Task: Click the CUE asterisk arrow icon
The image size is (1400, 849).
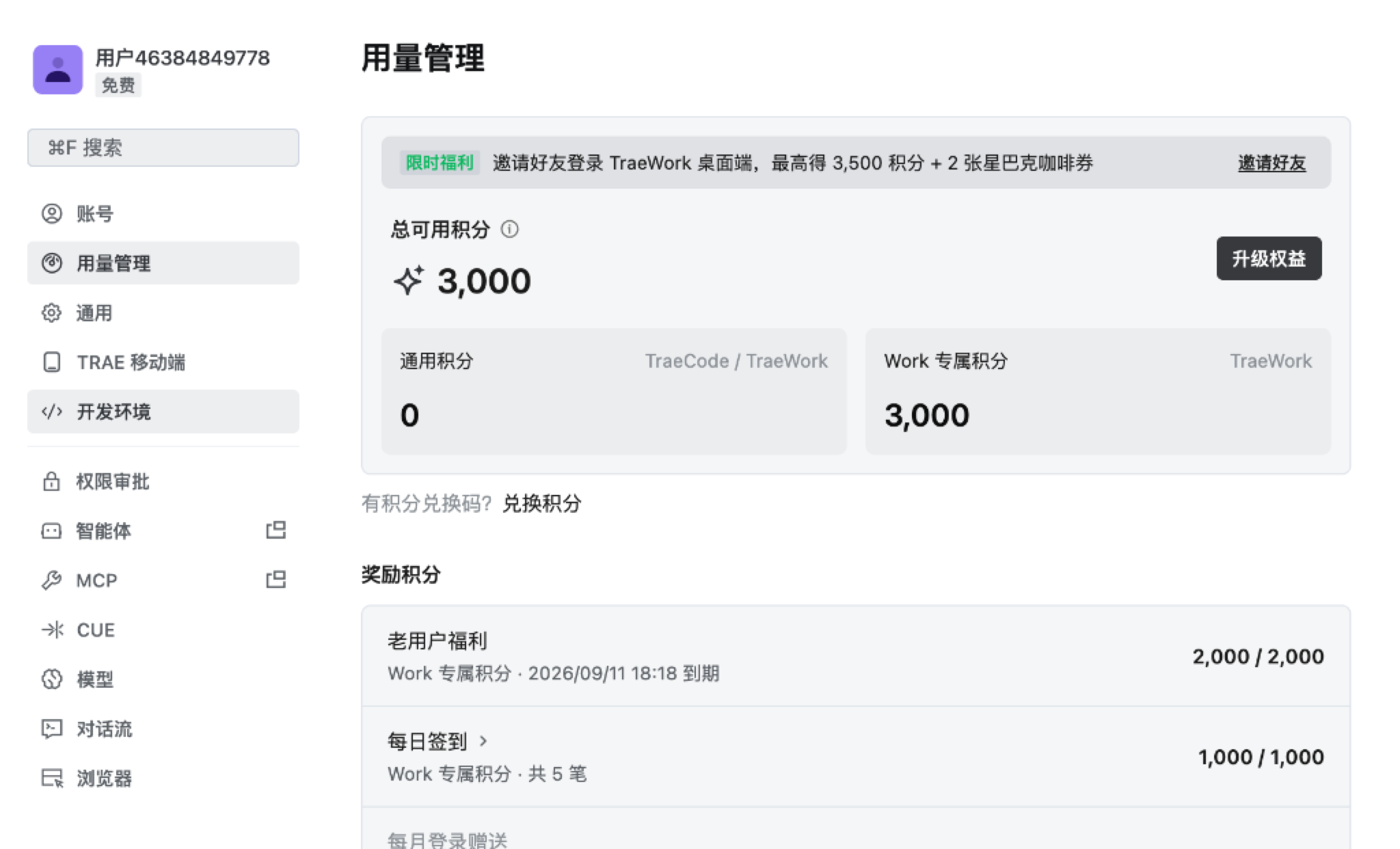Action: pos(52,630)
